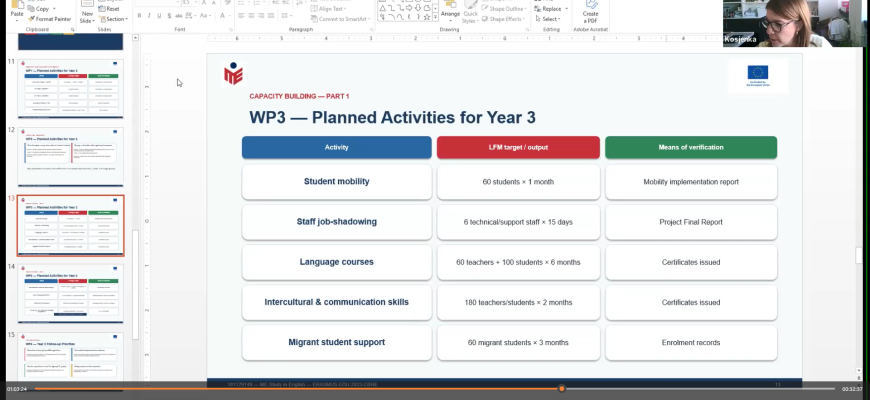
Task: Click the 'Staff job-shadowing' cell
Action: (x=337, y=222)
